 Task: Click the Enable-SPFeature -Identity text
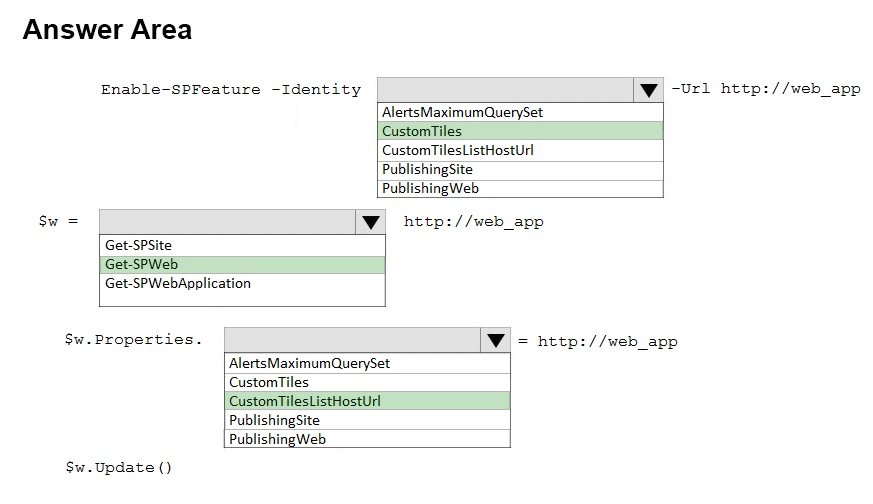tap(231, 90)
